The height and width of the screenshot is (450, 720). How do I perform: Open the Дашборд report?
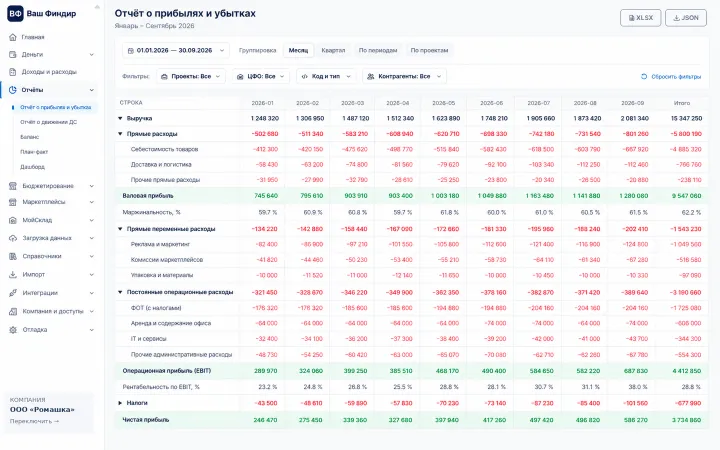[x=32, y=167]
